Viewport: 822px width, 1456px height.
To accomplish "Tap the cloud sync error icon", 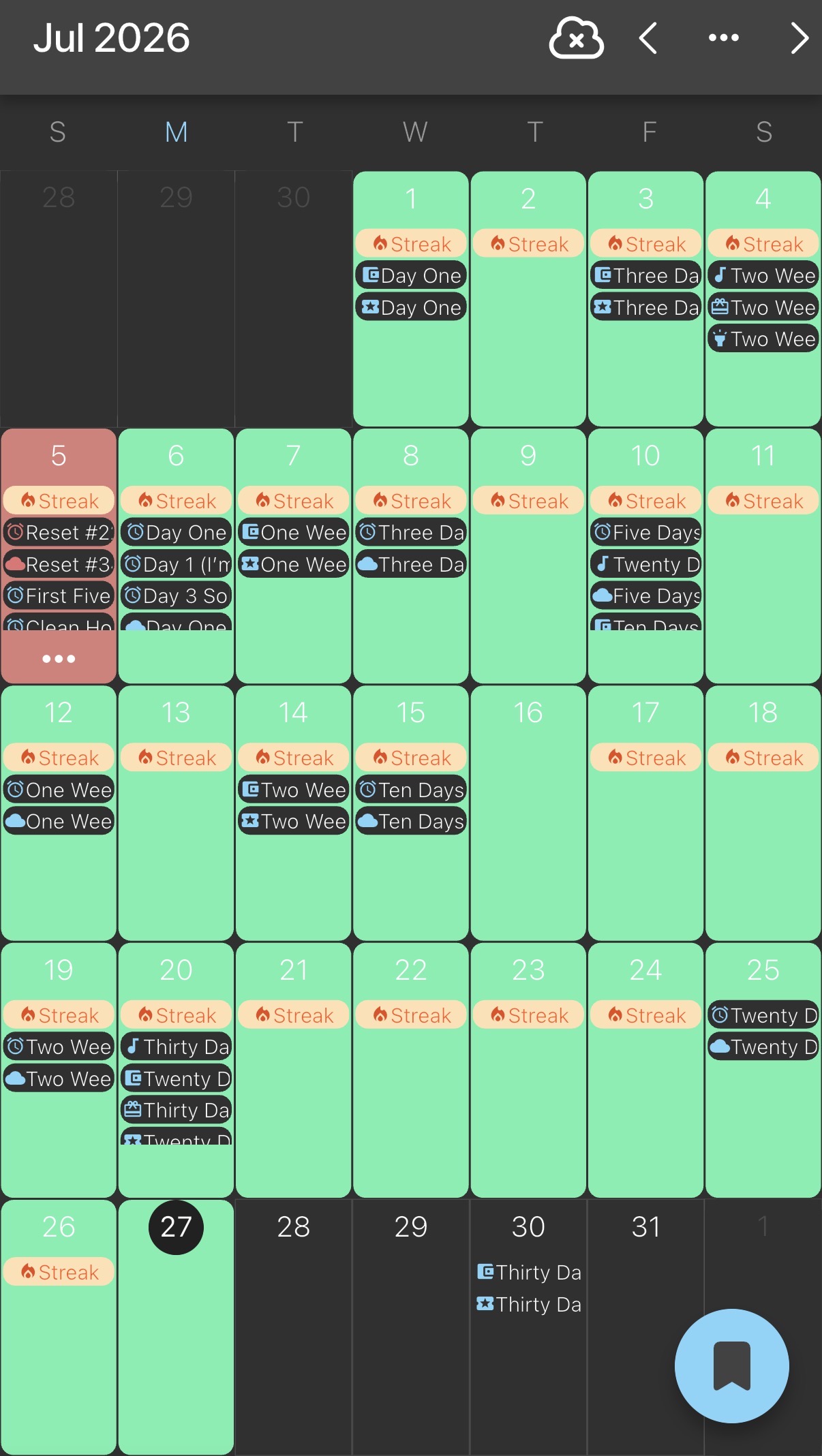I will click(576, 38).
